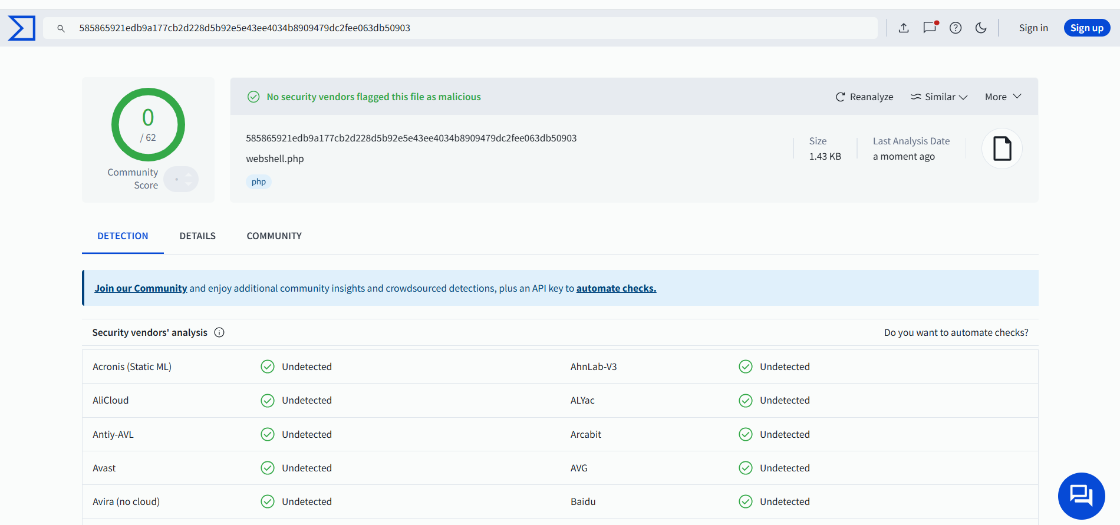The image size is (1120, 525).
Task: Switch to the Community tab
Action: (x=274, y=236)
